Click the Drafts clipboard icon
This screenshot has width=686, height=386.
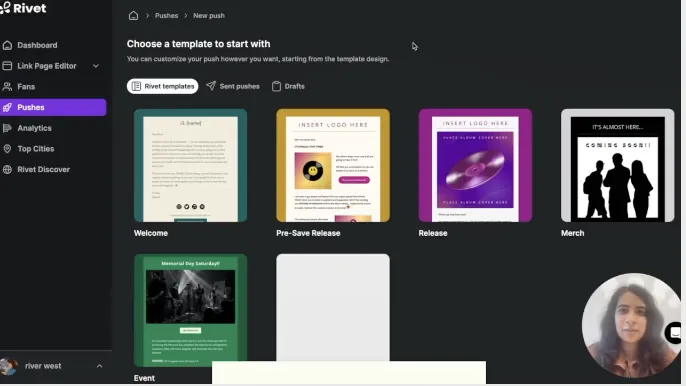[276, 86]
